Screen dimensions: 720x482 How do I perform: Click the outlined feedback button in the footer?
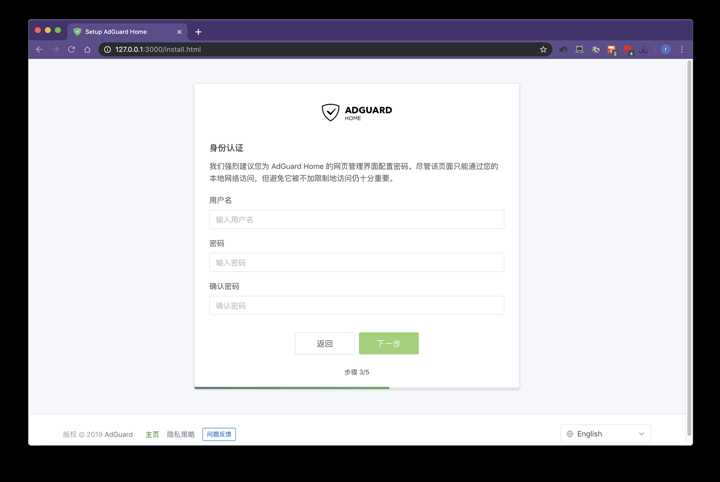coord(219,434)
